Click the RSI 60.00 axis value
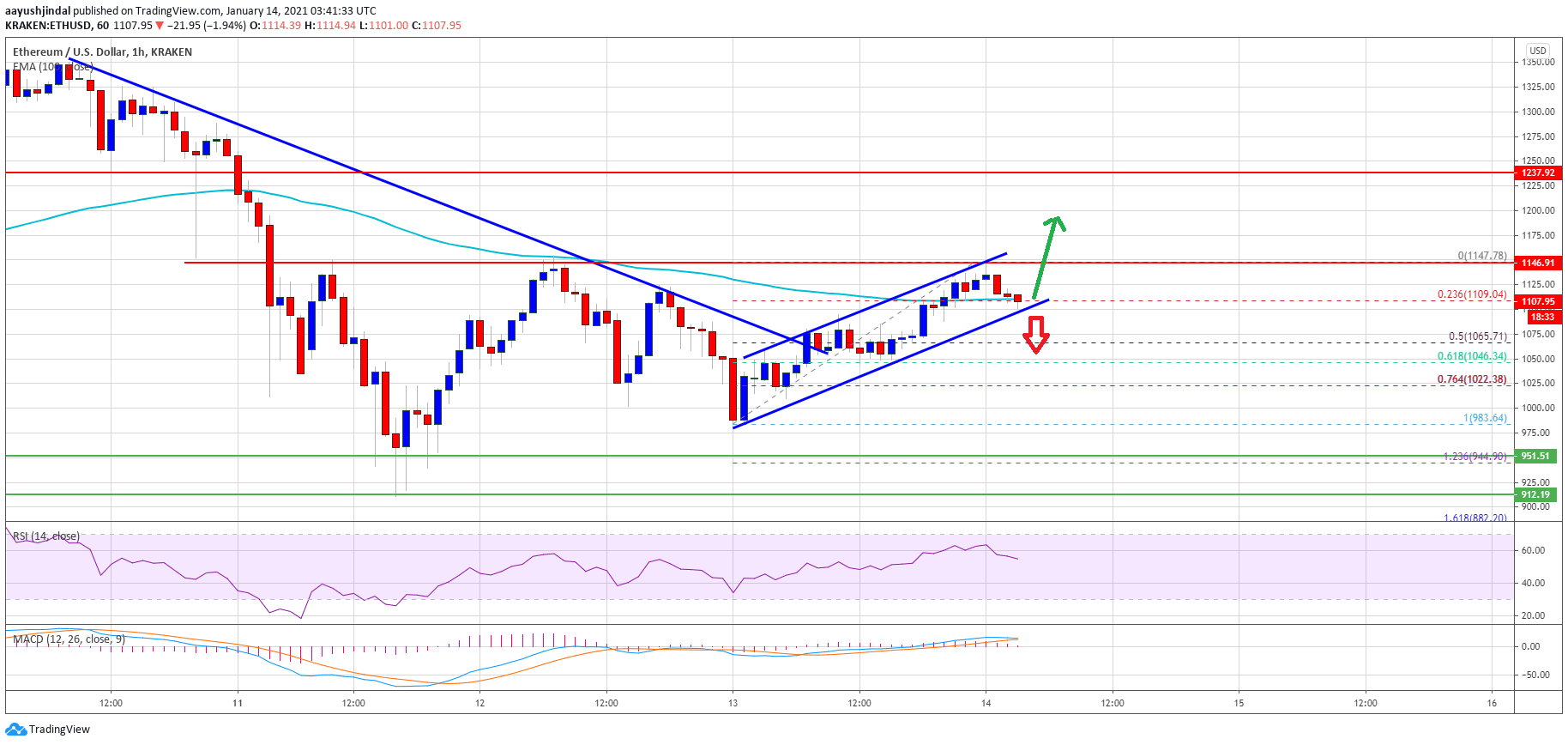 point(1533,550)
